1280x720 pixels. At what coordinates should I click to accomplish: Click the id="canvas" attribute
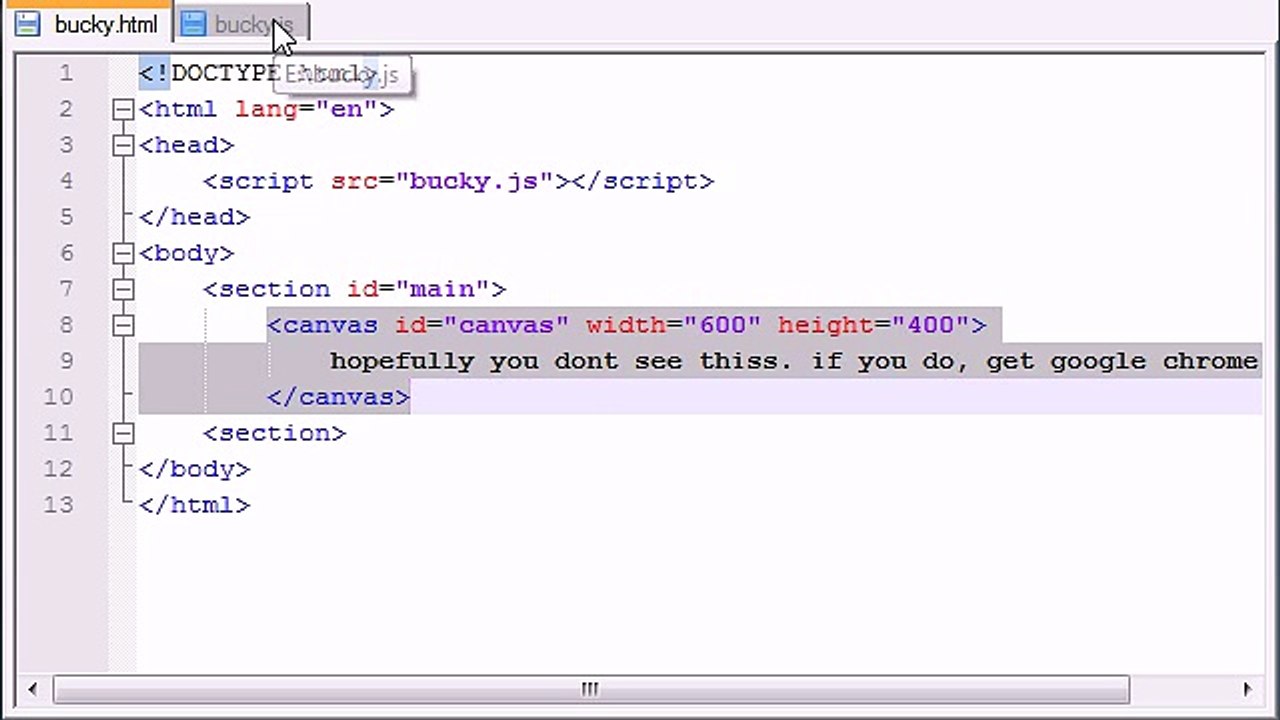[x=483, y=325]
